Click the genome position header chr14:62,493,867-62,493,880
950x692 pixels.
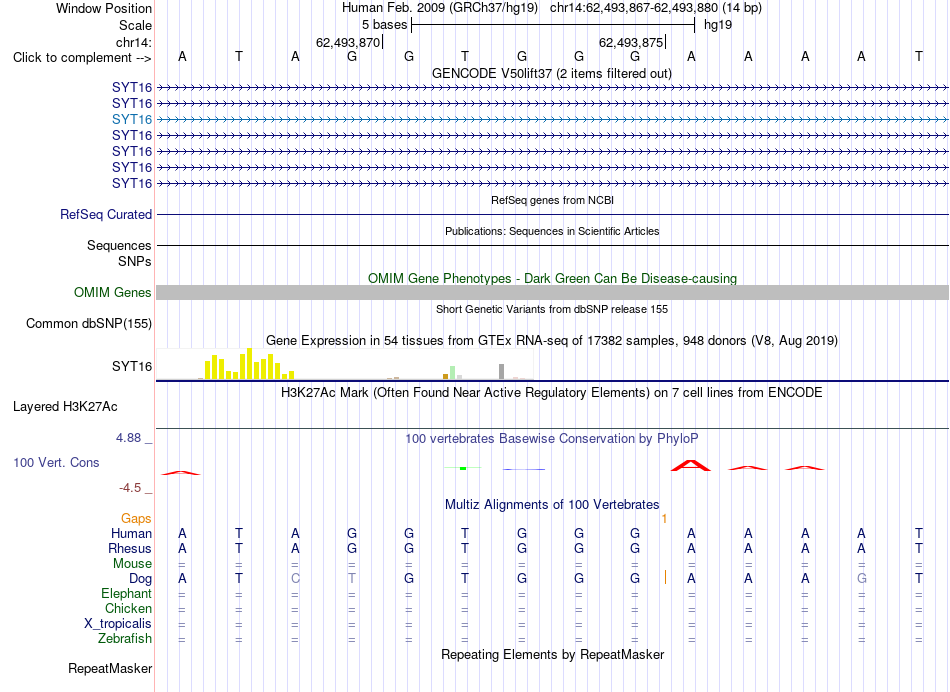tap(634, 8)
